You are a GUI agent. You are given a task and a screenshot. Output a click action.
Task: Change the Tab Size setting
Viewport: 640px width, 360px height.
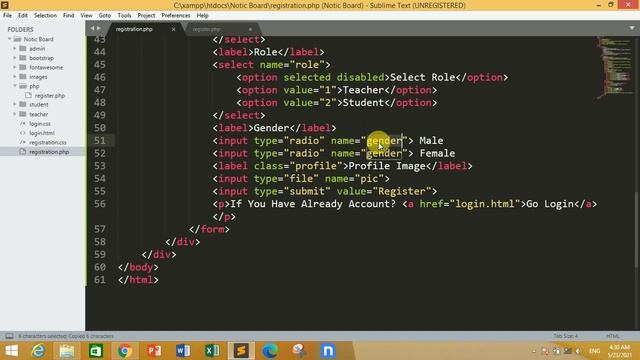pos(565,336)
